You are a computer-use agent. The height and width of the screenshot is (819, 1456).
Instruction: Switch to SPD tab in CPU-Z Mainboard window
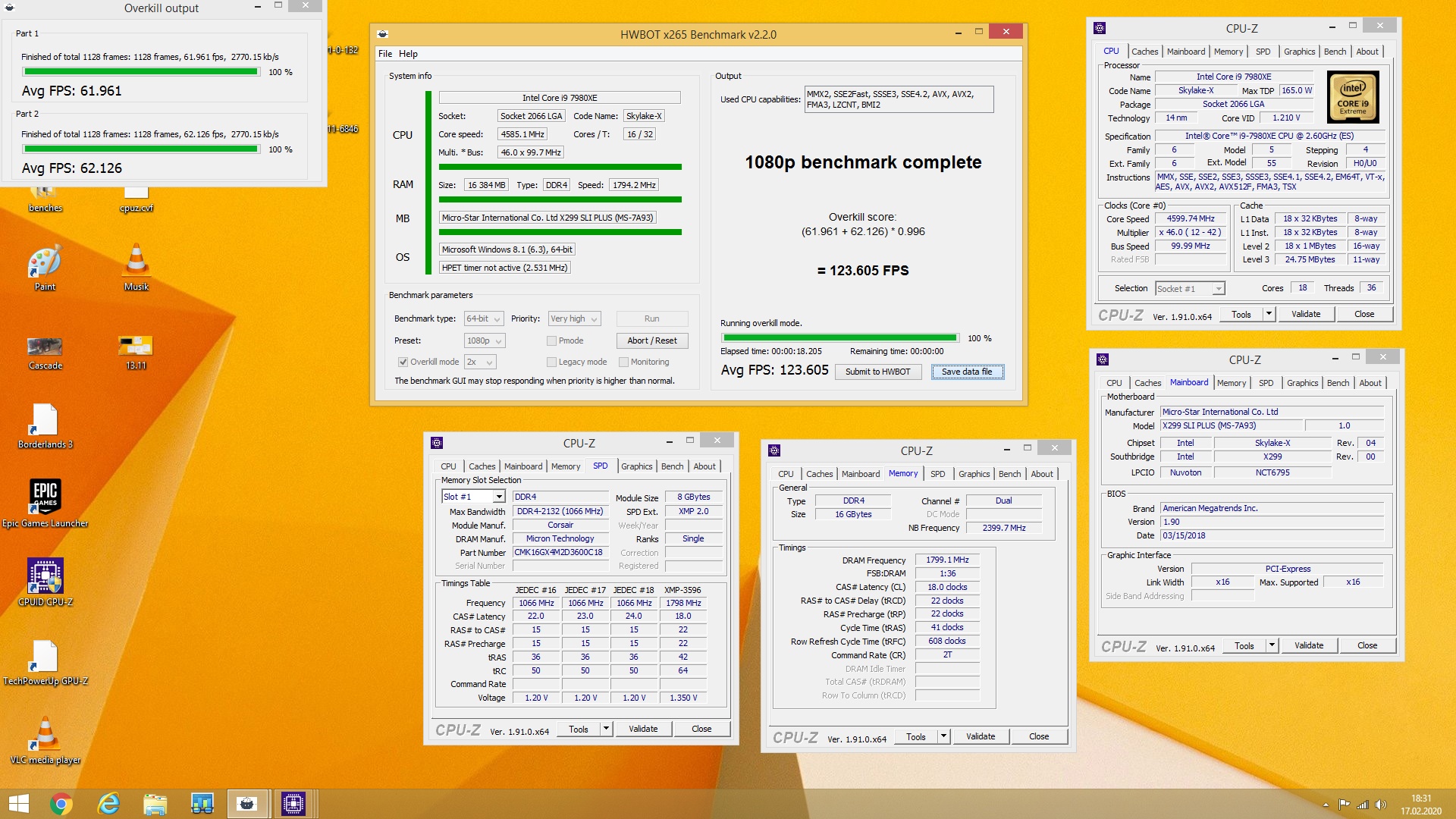coord(1266,383)
